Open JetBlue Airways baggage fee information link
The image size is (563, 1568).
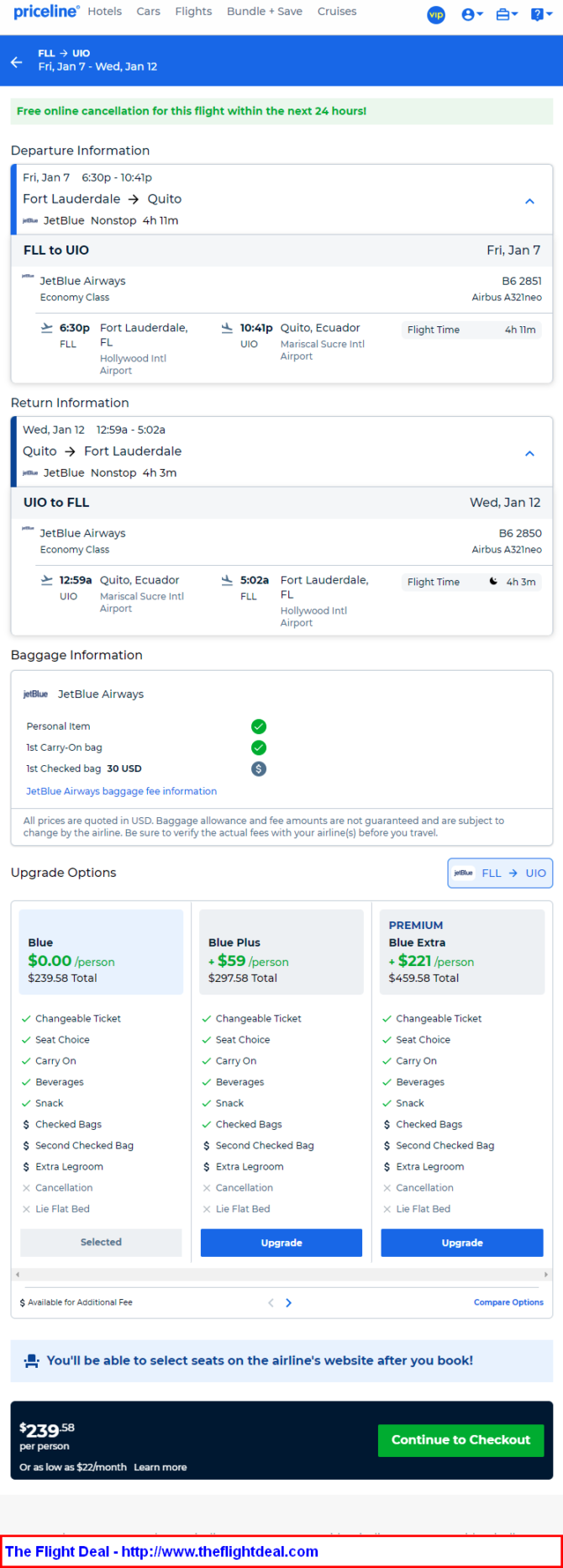pyautogui.click(x=121, y=791)
